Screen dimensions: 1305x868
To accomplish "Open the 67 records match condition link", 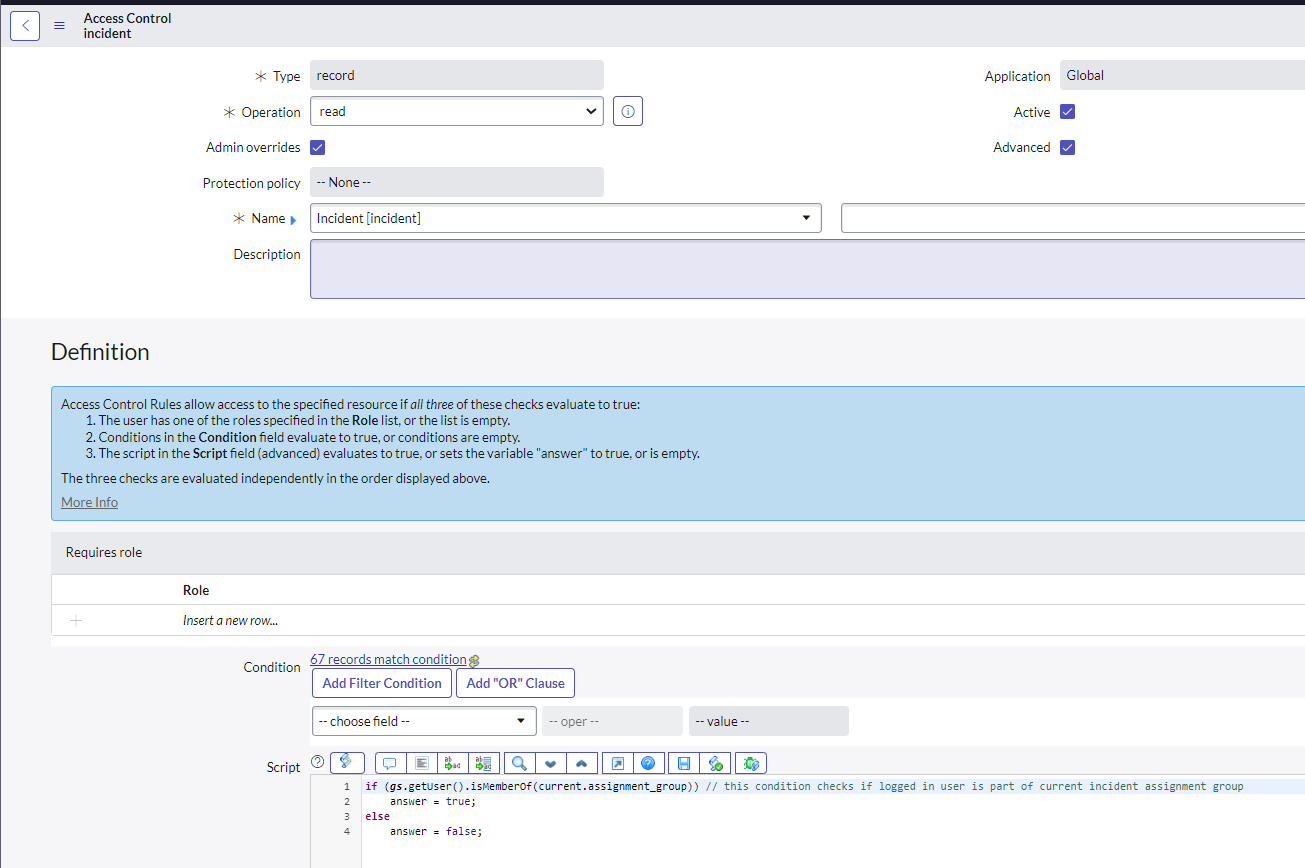I will pos(388,659).
